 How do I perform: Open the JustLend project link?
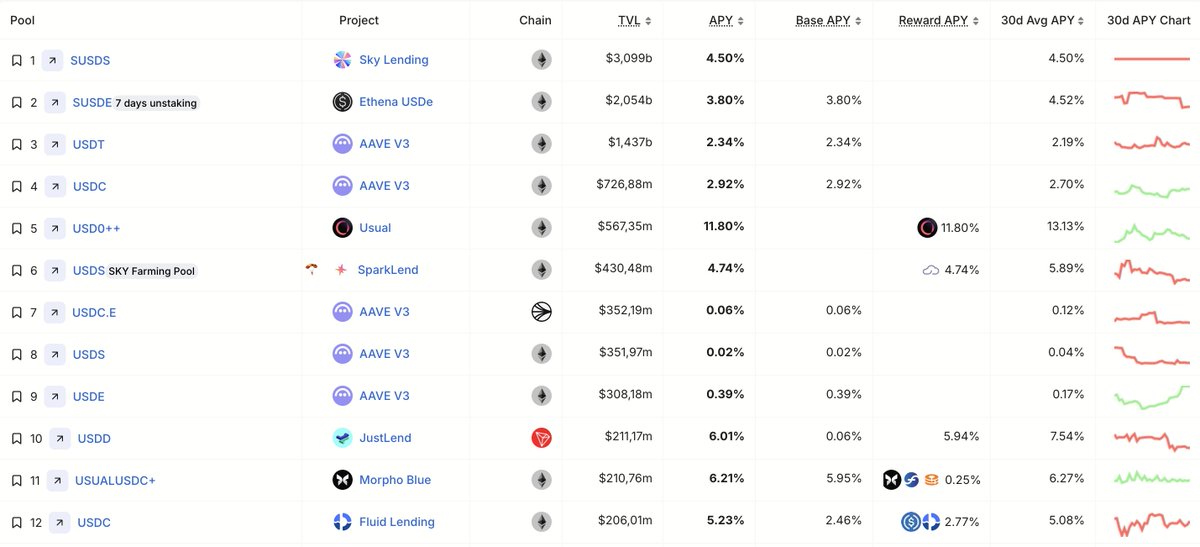[x=385, y=438]
